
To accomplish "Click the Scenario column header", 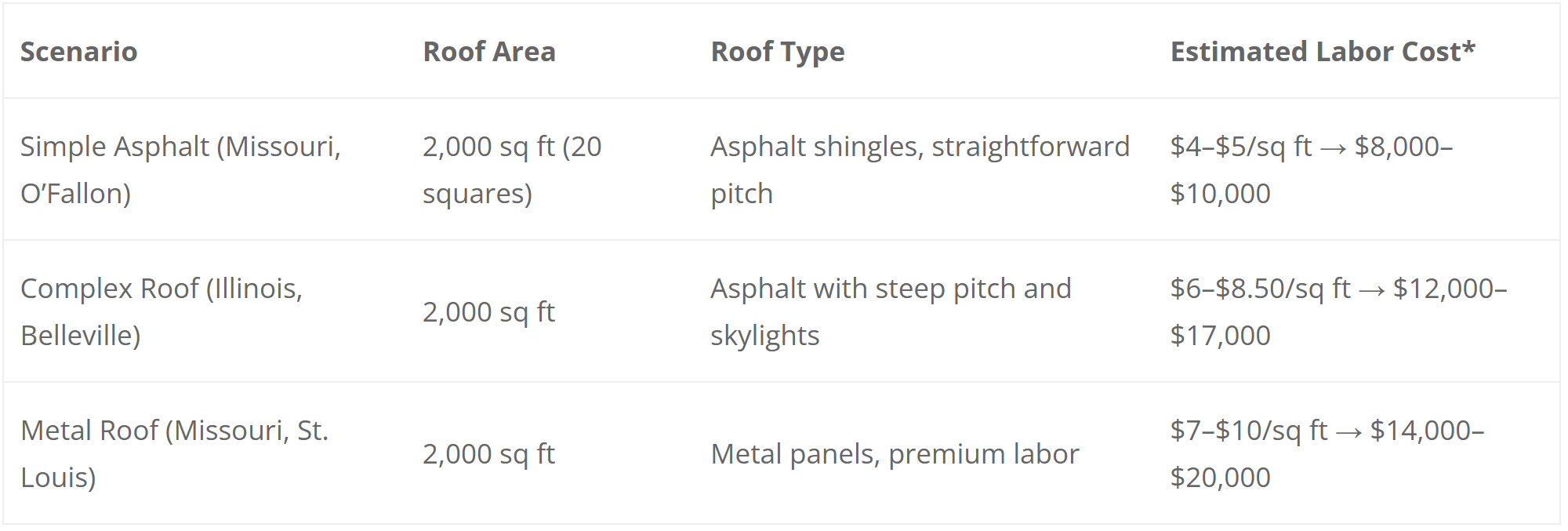I will click(78, 52).
